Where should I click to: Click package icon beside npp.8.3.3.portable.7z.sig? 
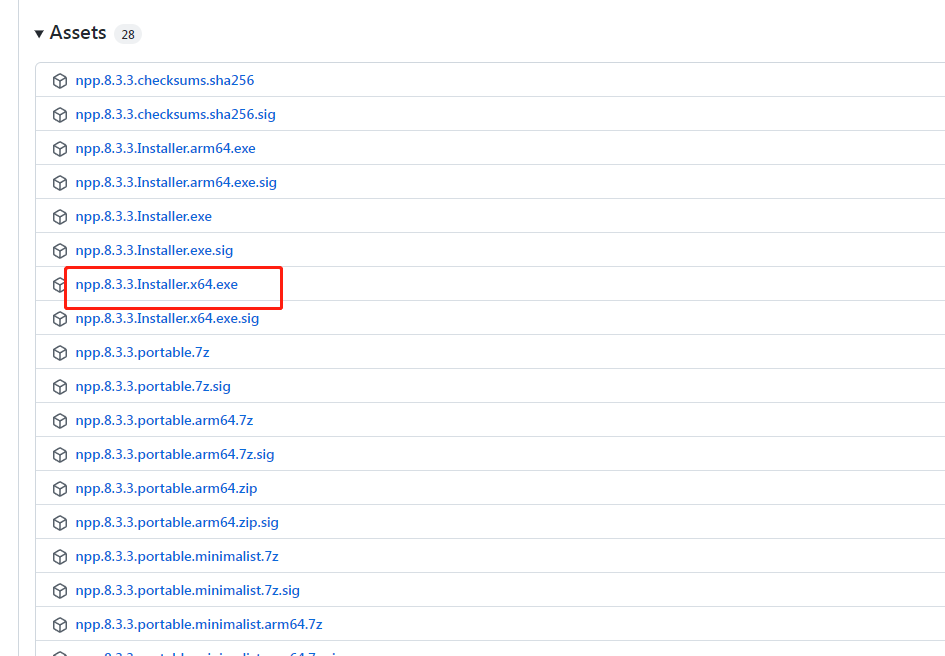(60, 386)
